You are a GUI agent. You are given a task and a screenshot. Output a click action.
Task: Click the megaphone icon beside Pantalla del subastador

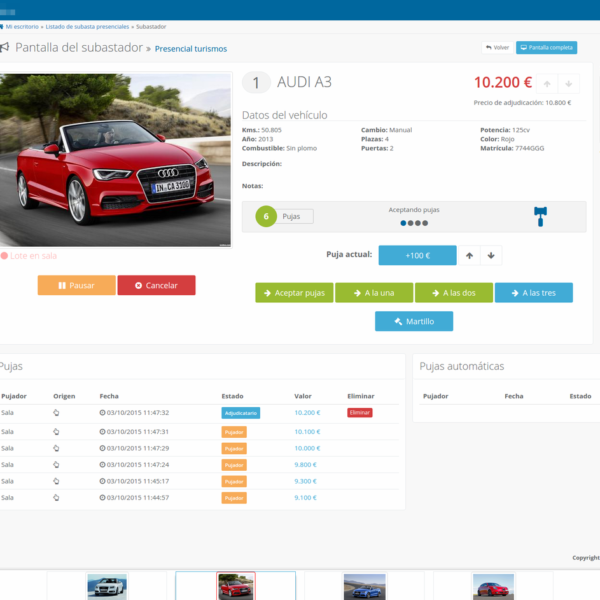(5, 48)
